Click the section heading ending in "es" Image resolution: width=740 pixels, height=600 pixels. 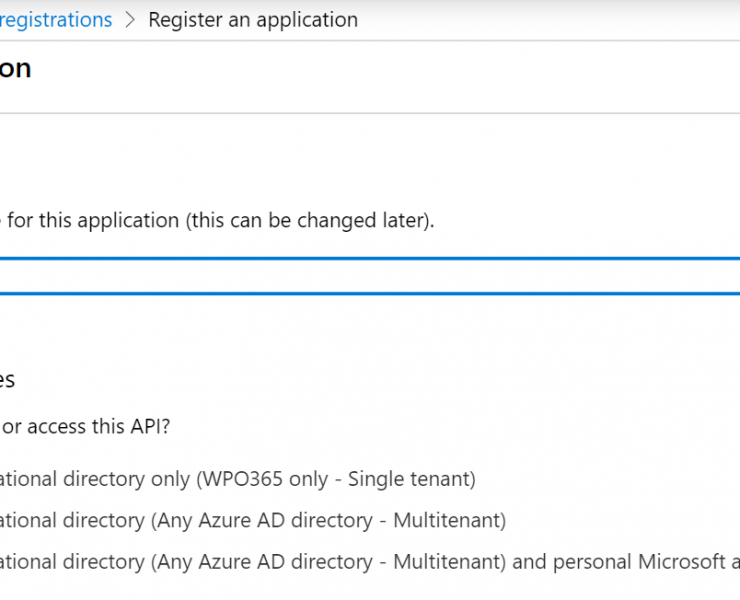[7, 380]
